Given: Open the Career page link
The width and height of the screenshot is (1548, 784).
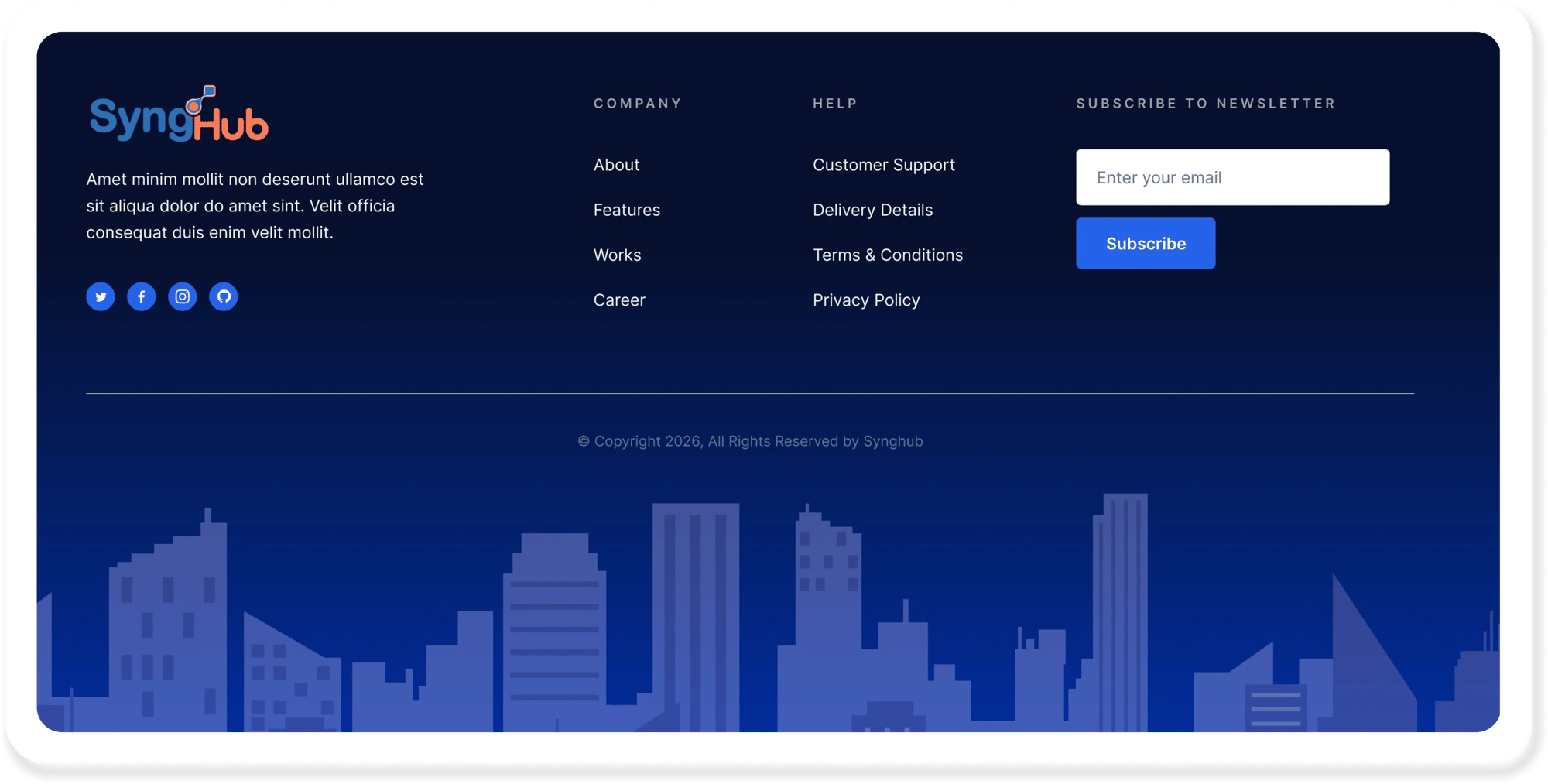Looking at the screenshot, I should [619, 300].
